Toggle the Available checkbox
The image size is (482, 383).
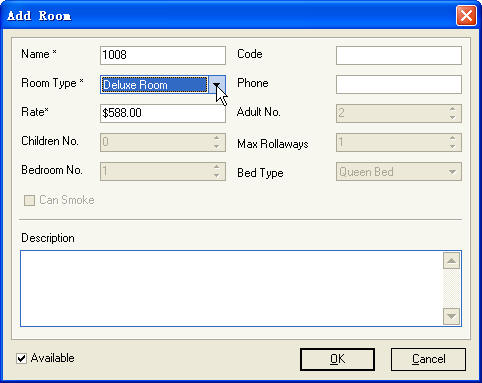click(22, 359)
